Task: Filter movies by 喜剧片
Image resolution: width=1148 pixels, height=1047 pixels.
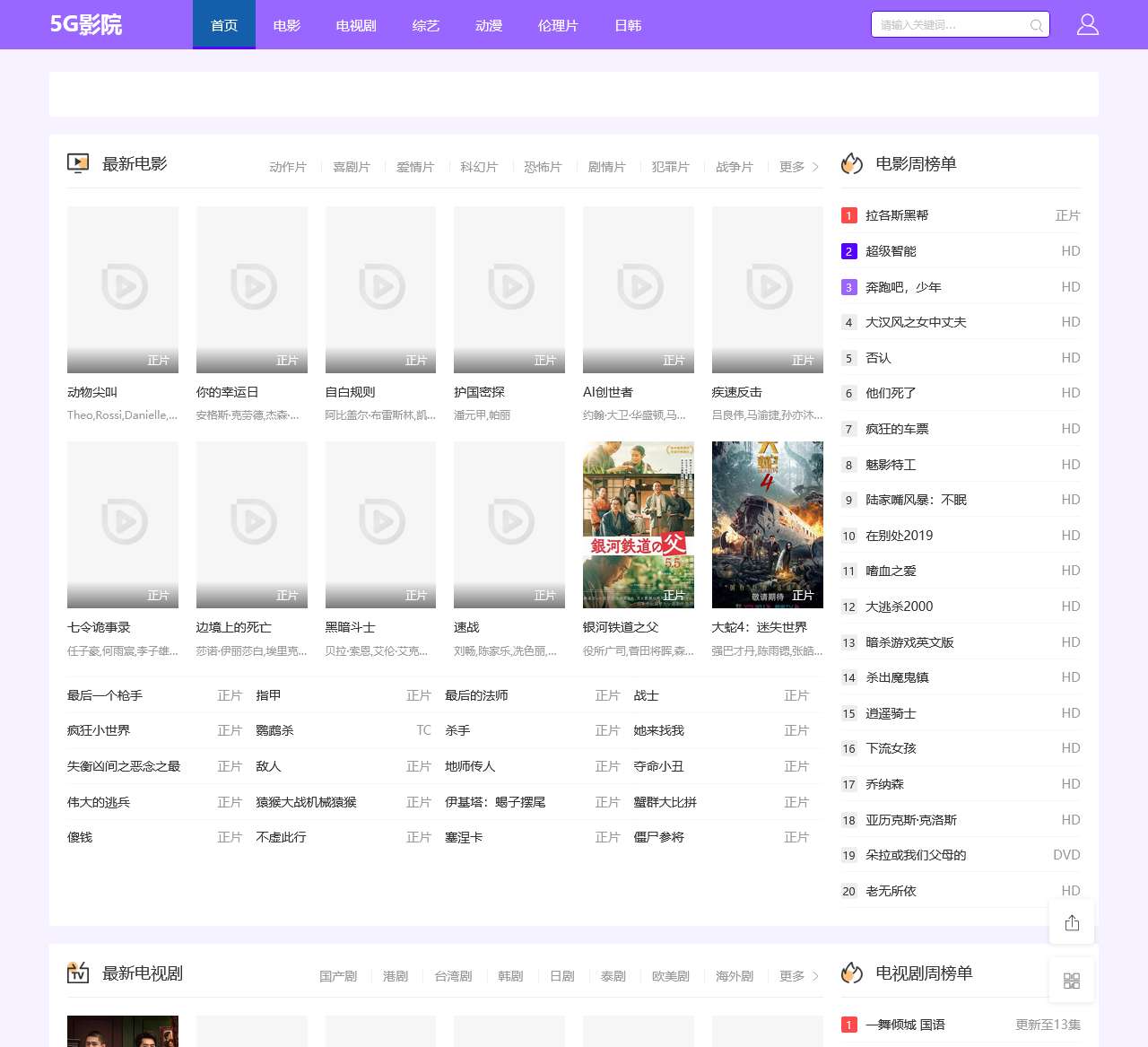Action: click(352, 167)
